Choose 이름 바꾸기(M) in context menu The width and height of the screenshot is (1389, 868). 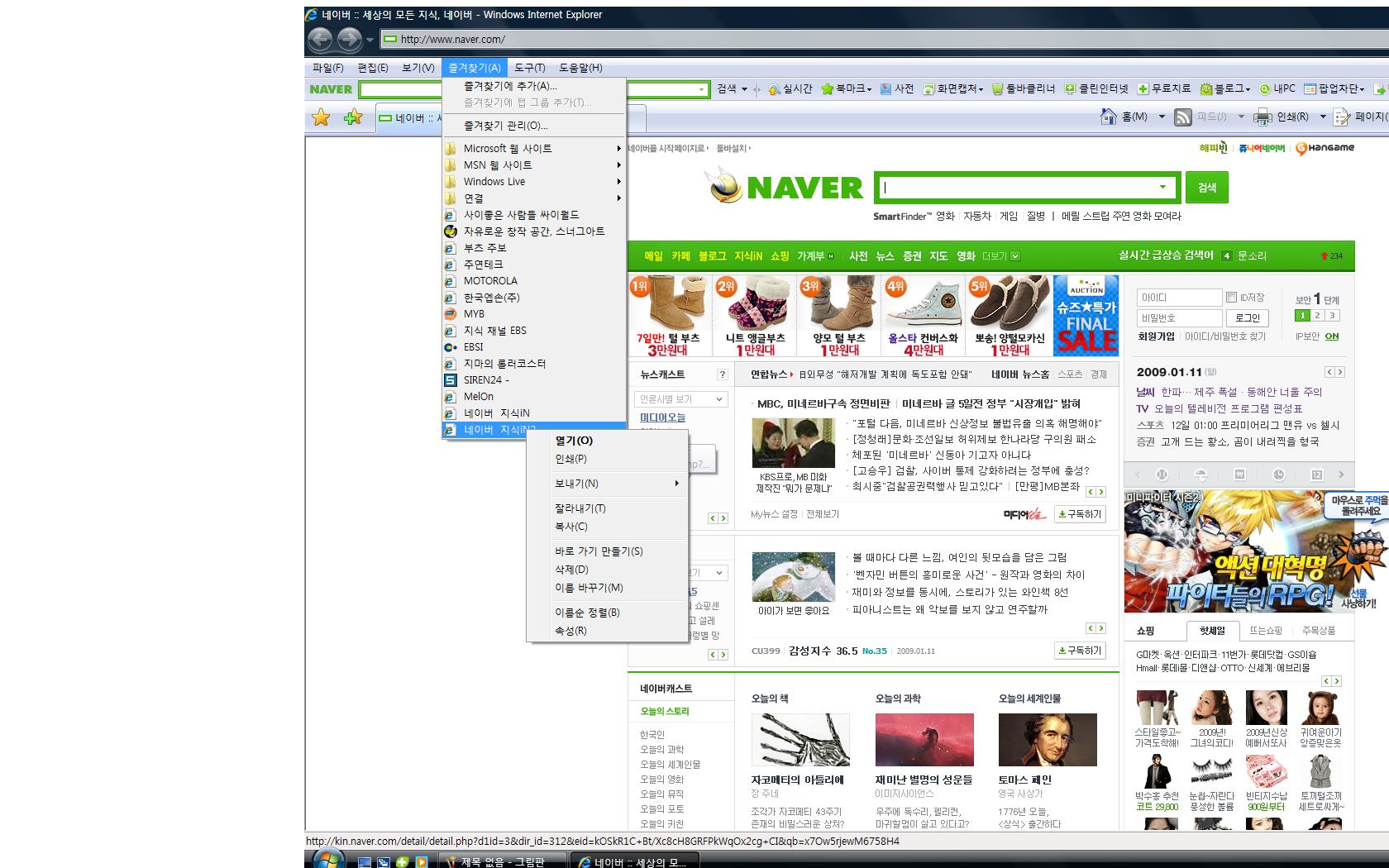pos(607,588)
